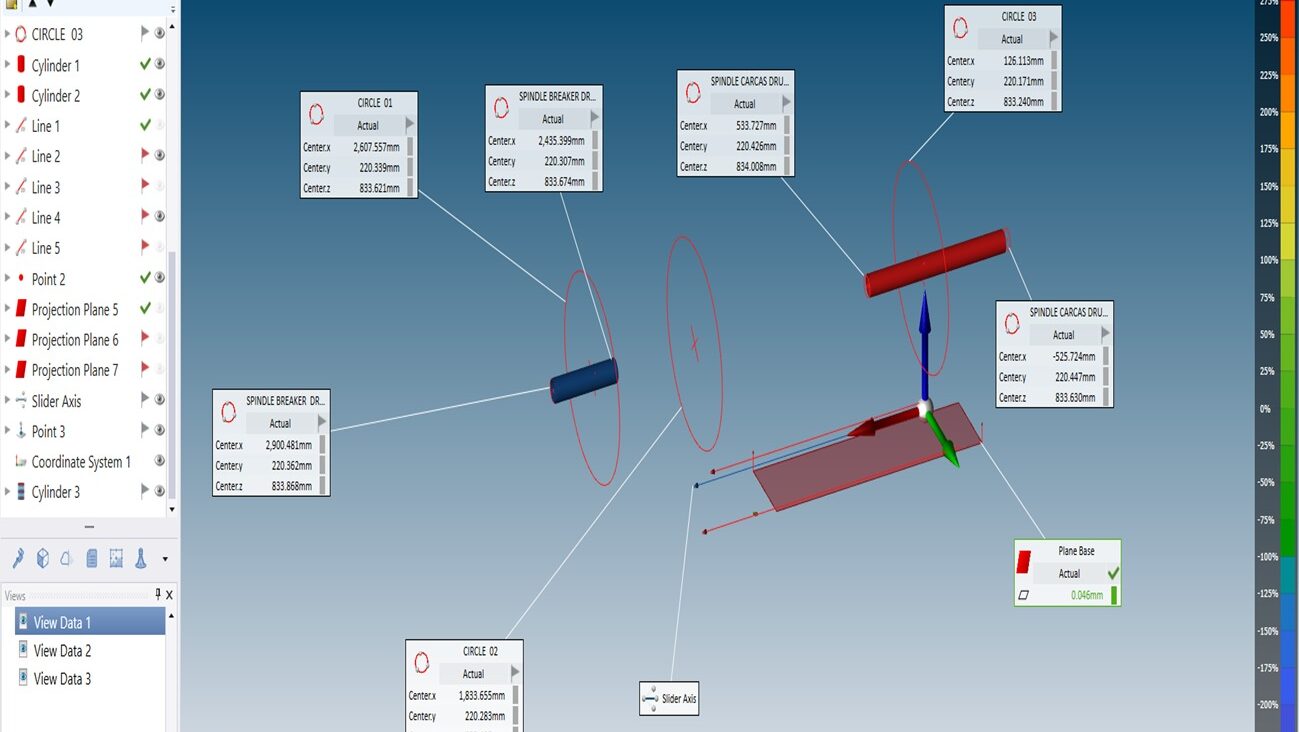This screenshot has width=1299, height=732.
Task: Toggle visibility of Cylinder 2
Action: [160, 95]
